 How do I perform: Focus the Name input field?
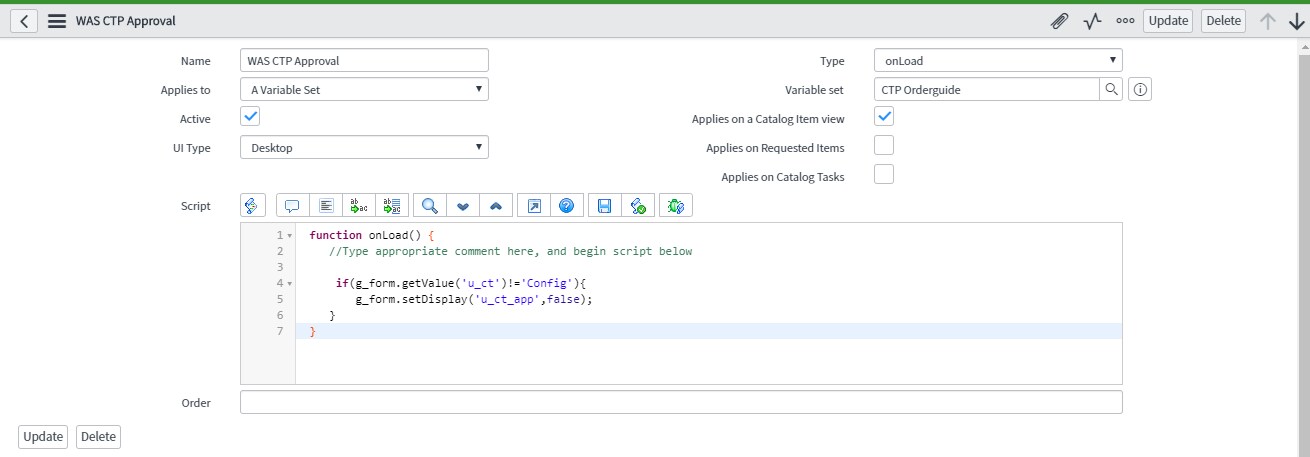tap(365, 61)
